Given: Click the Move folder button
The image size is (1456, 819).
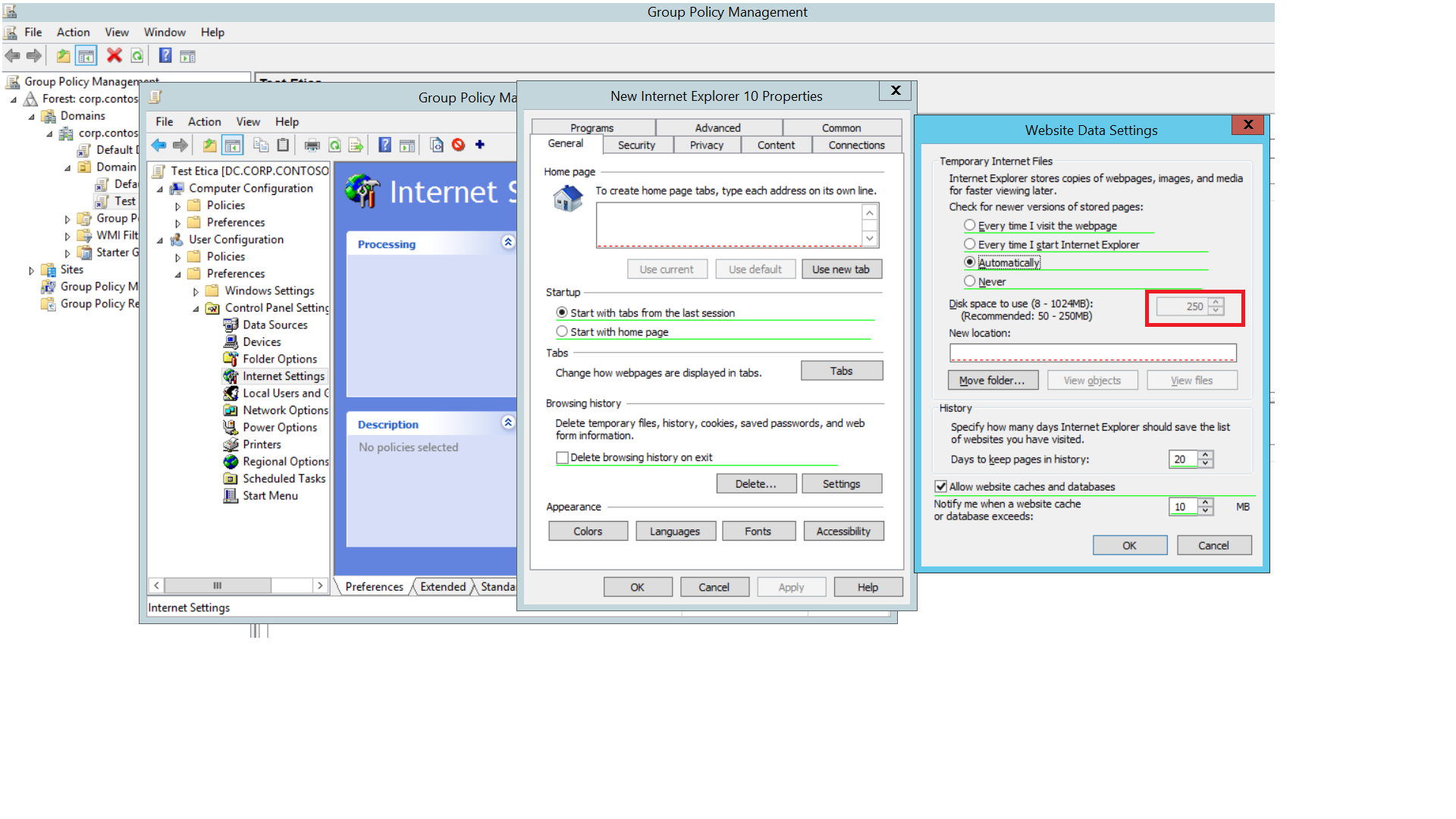Looking at the screenshot, I should (x=993, y=380).
